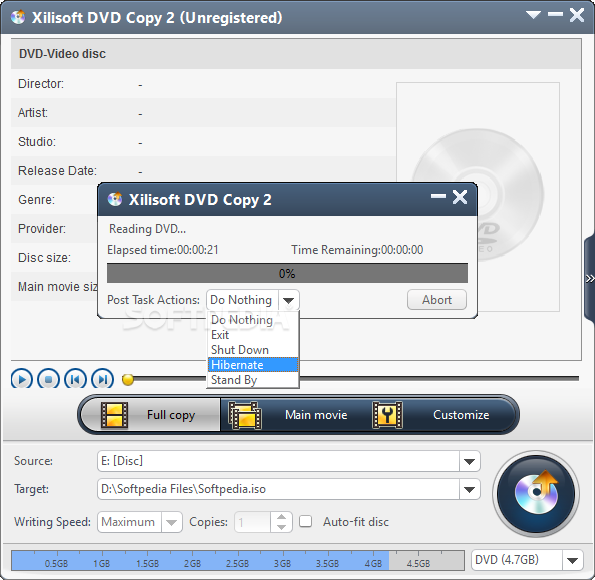This screenshot has height=580, width=595.
Task: Click the yellow playback slider knob
Action: (128, 379)
